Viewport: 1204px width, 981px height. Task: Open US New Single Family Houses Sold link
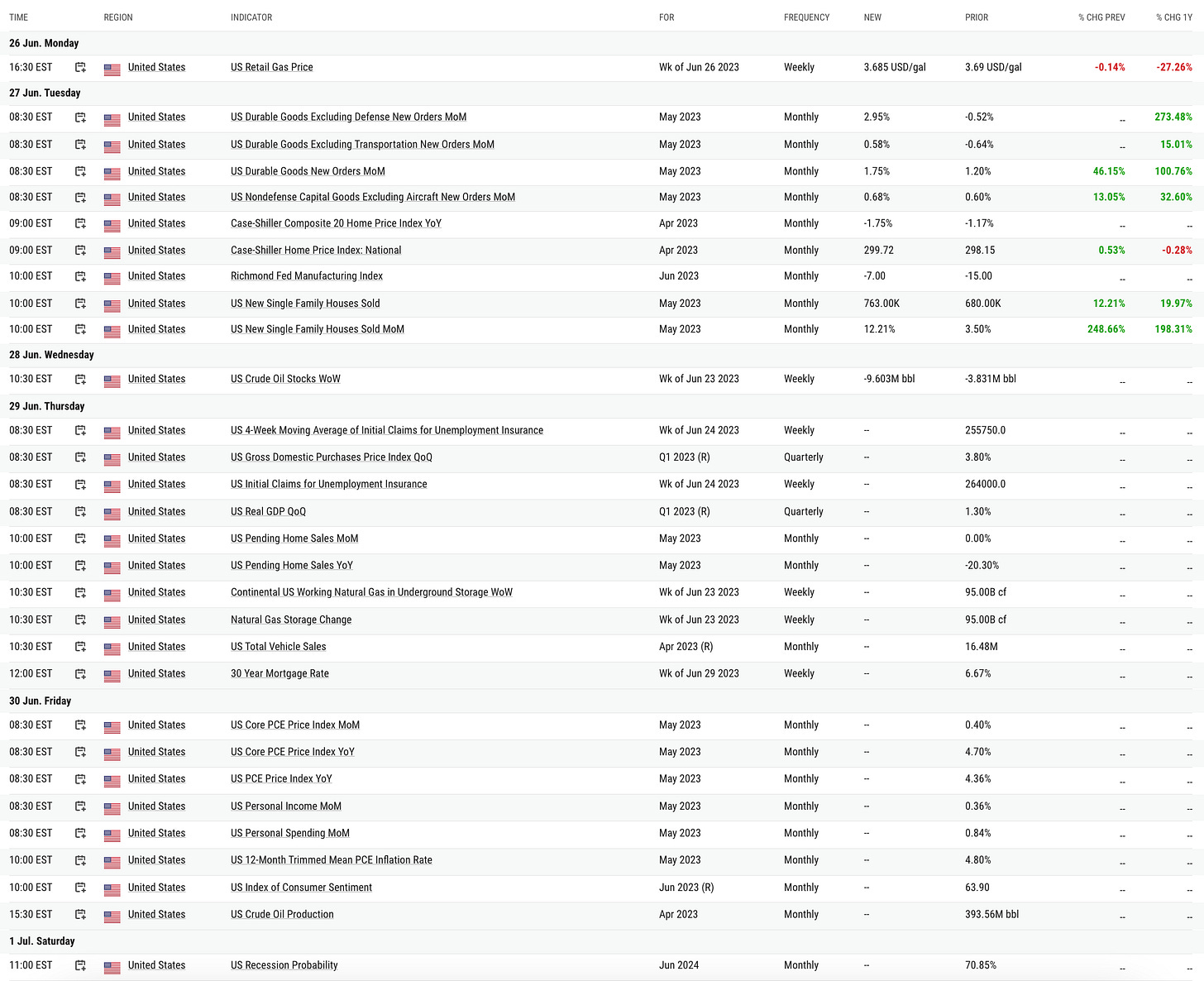pyautogui.click(x=305, y=303)
